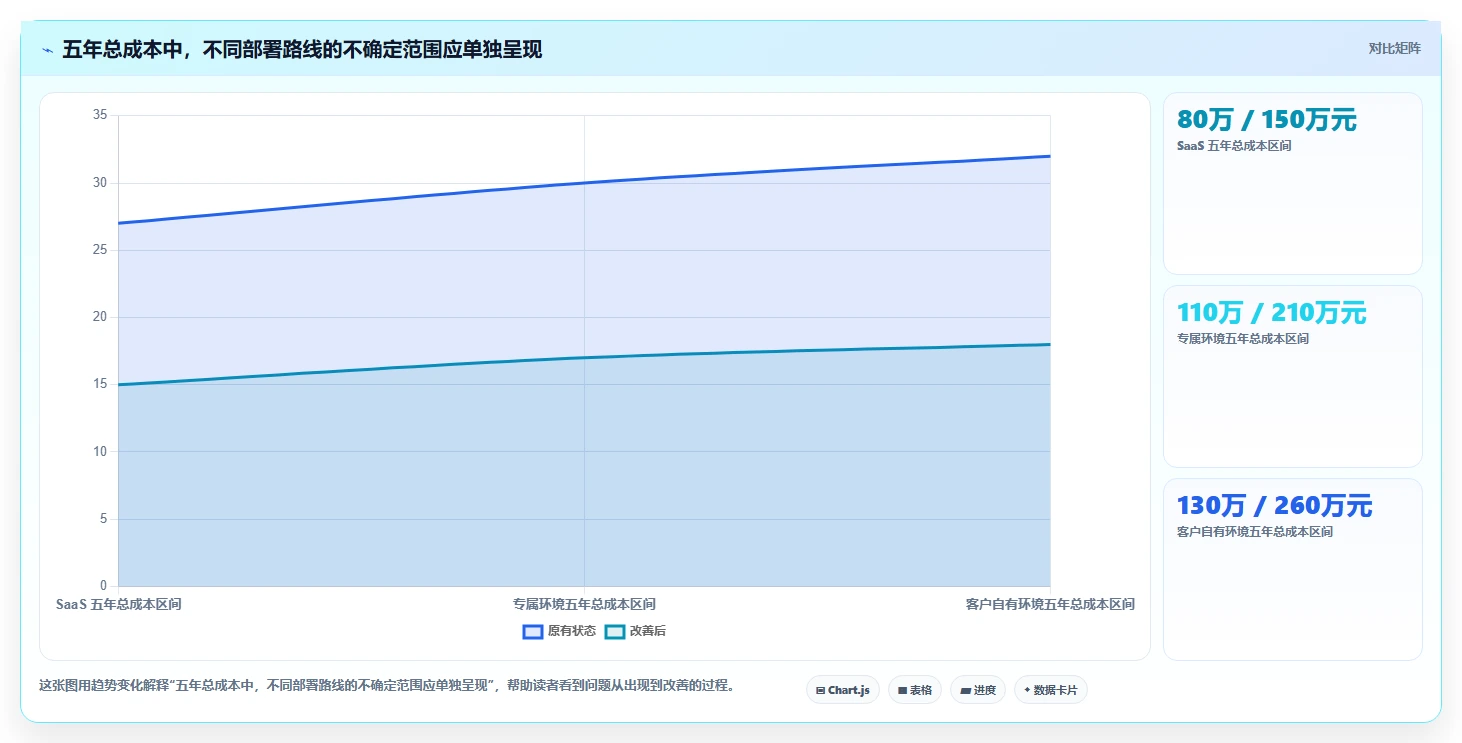Select the 进度 tag chip
1462x743 pixels.
pyautogui.click(x=978, y=690)
